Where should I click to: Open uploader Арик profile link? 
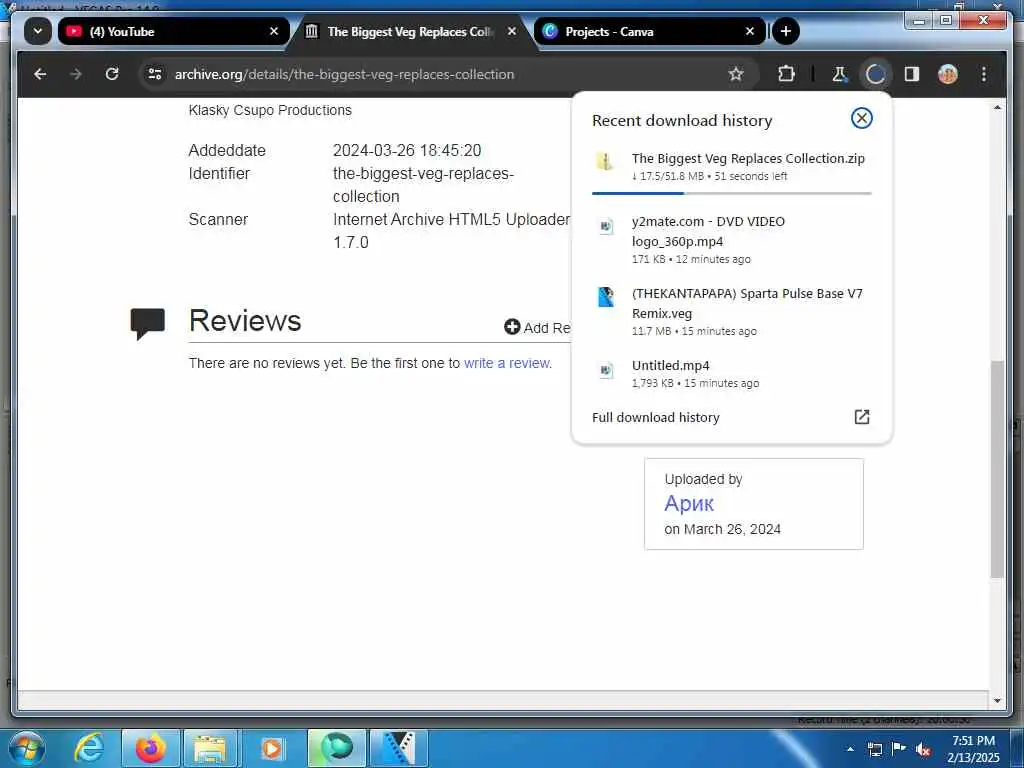(x=689, y=504)
